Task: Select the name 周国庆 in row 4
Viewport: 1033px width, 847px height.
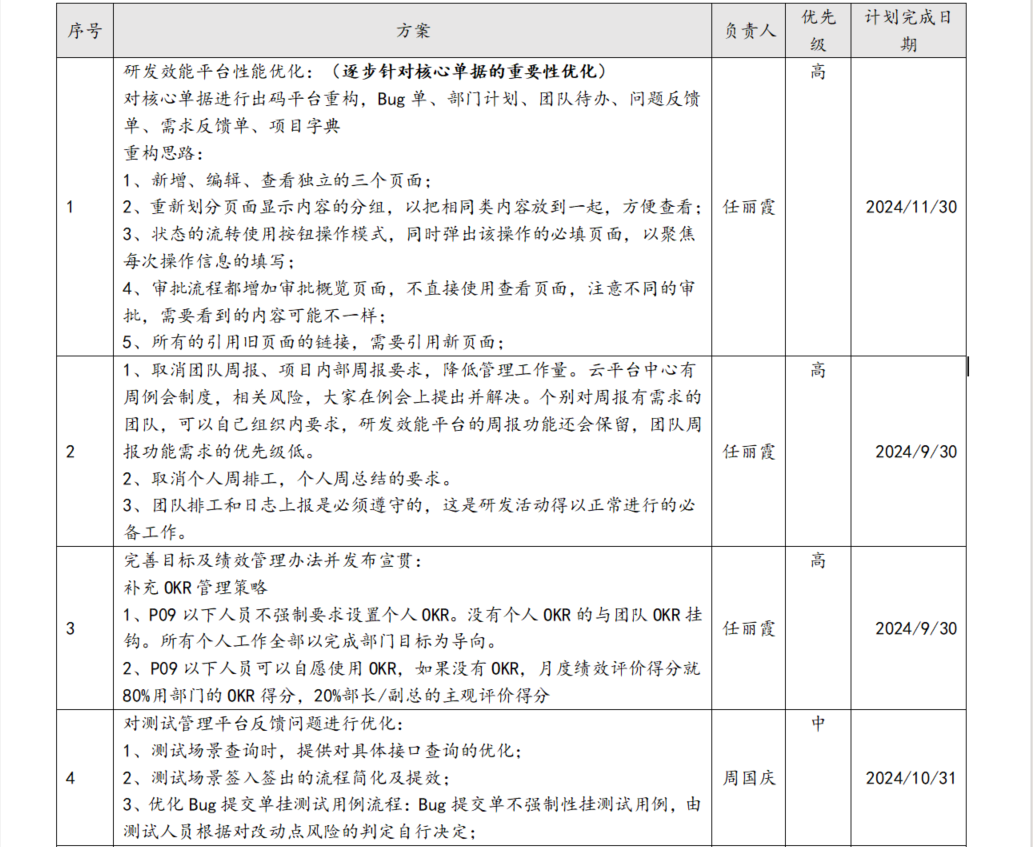Action: 749,777
